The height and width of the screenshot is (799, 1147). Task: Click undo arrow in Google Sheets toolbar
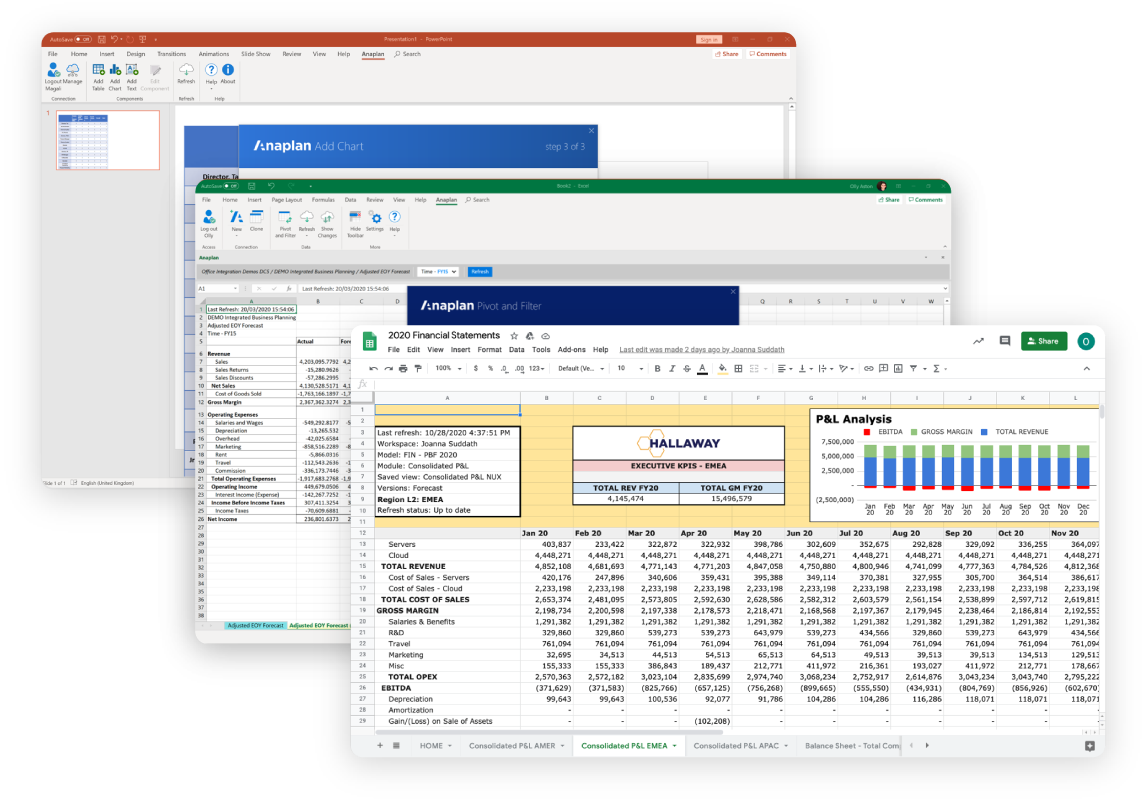[373, 369]
